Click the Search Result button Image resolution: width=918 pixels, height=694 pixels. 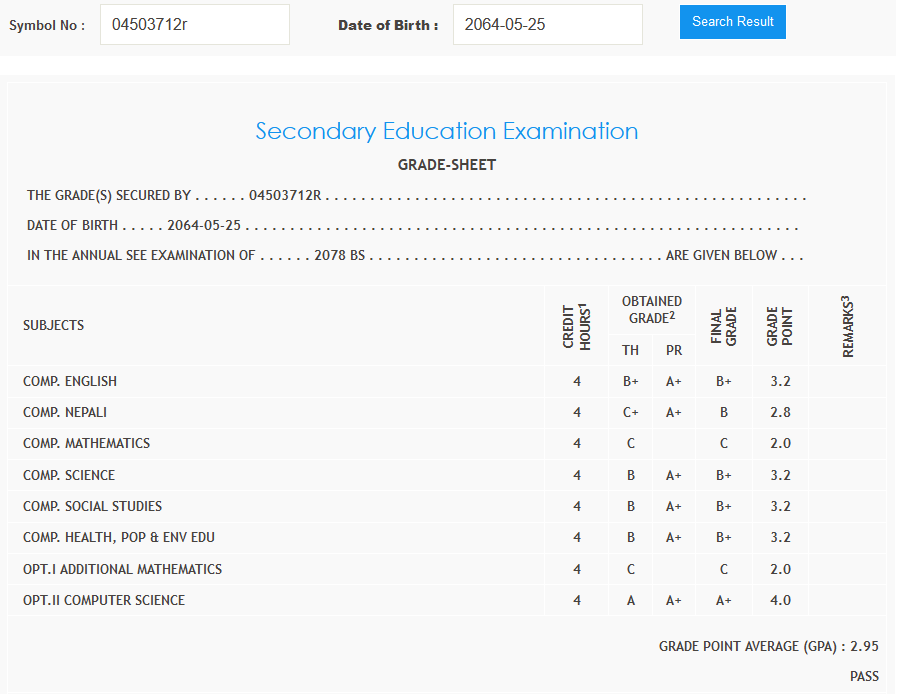[732, 22]
